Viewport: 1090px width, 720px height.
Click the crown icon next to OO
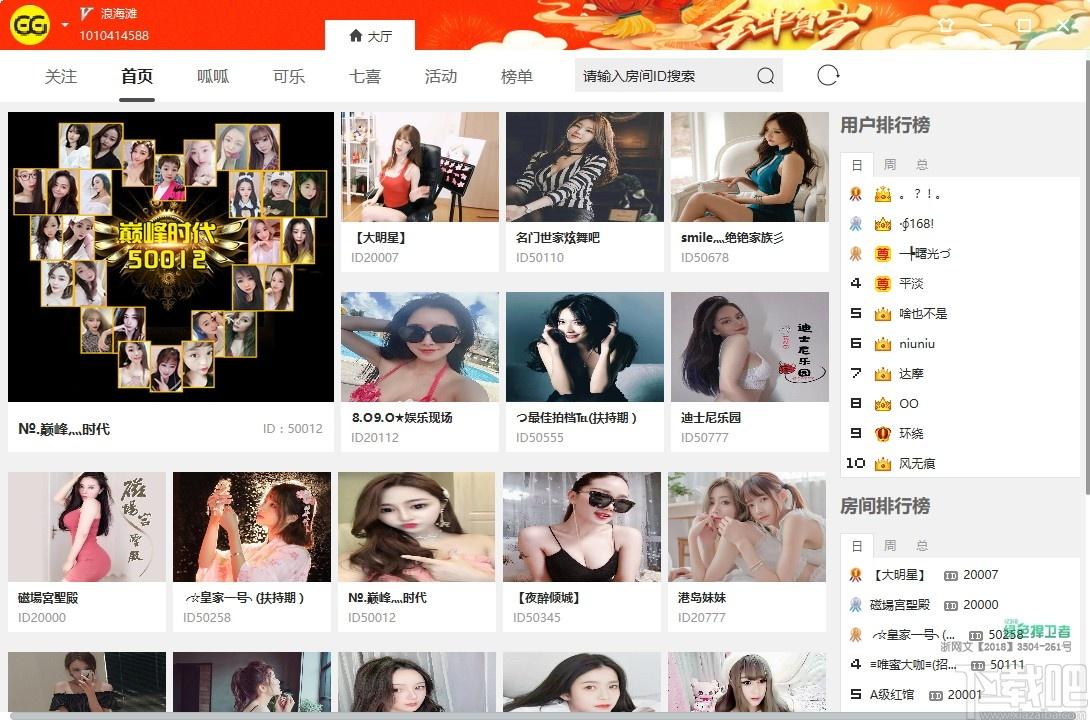(x=883, y=404)
